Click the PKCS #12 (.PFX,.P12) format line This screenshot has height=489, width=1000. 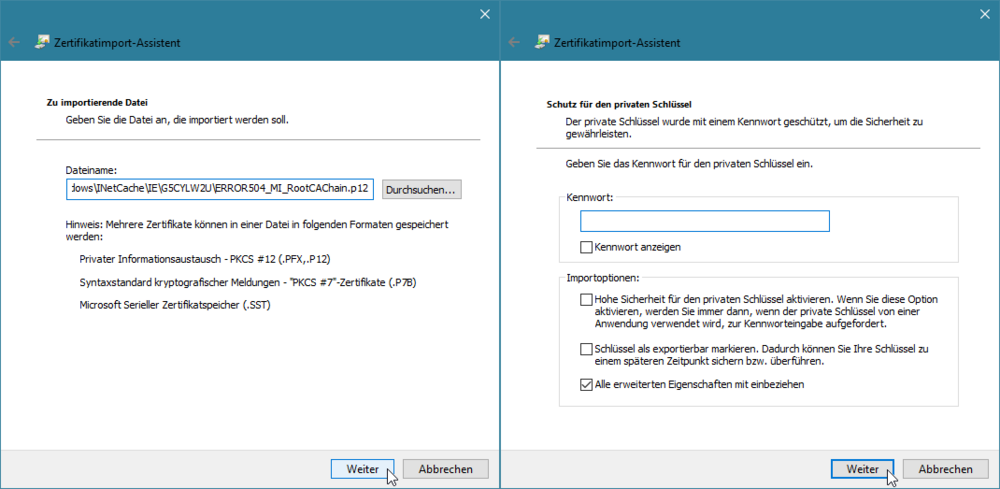[x=205, y=259]
